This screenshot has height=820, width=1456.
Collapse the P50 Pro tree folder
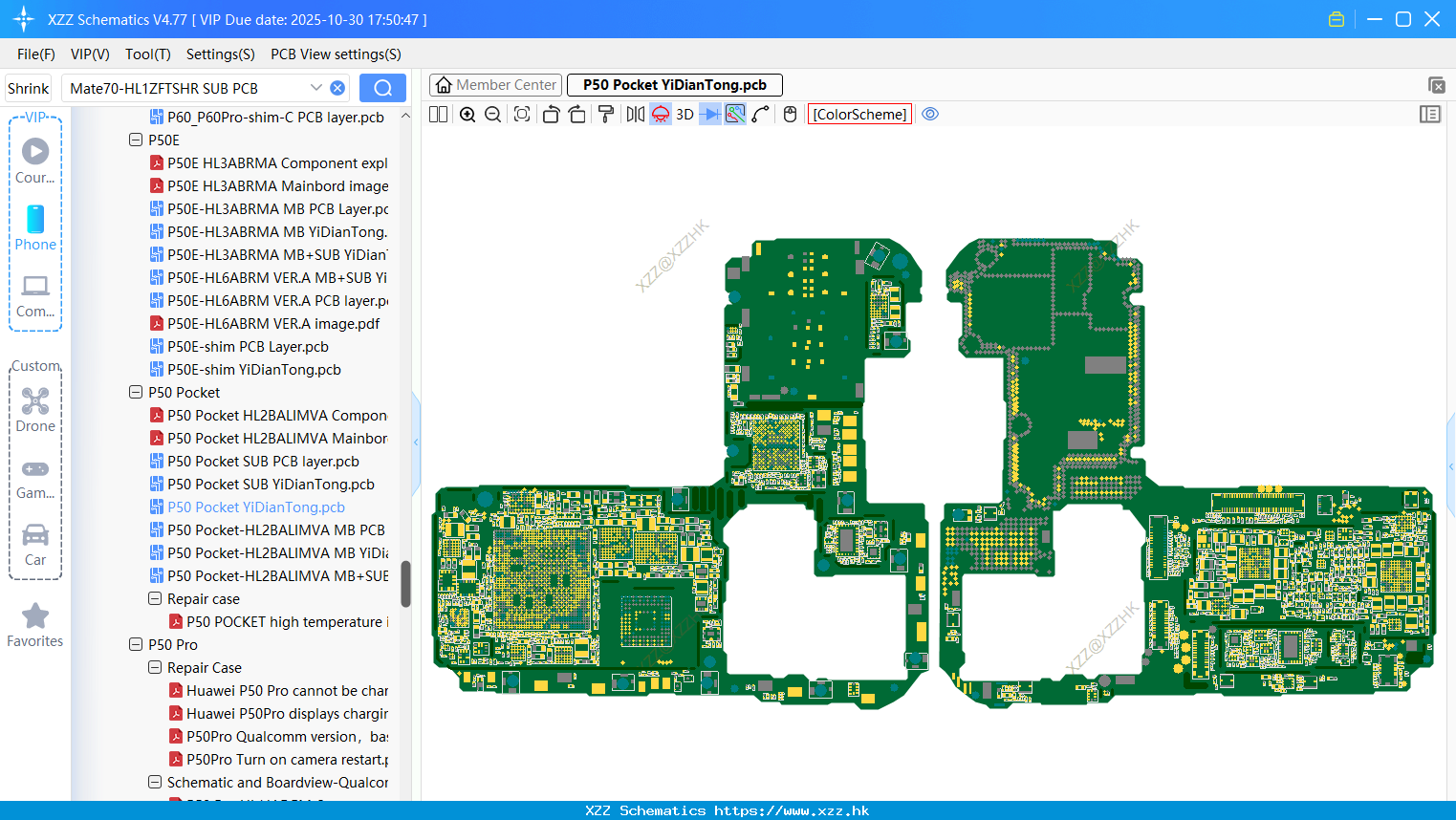(136, 644)
